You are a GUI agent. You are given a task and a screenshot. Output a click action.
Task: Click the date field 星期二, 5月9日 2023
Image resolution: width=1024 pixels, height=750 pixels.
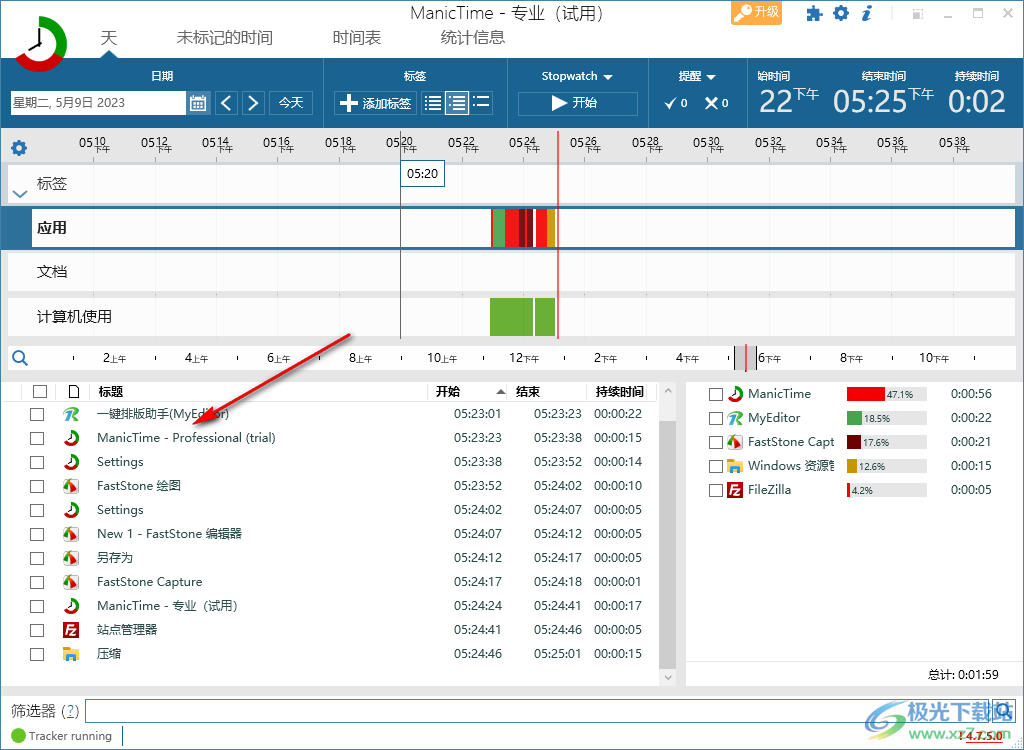[x=98, y=103]
